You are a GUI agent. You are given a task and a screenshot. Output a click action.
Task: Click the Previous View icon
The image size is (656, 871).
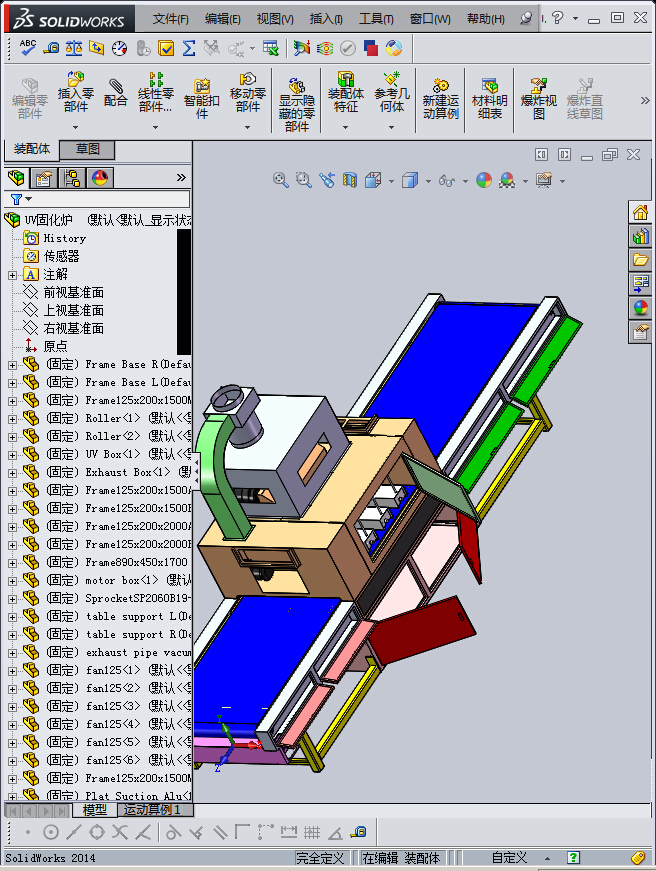(327, 180)
